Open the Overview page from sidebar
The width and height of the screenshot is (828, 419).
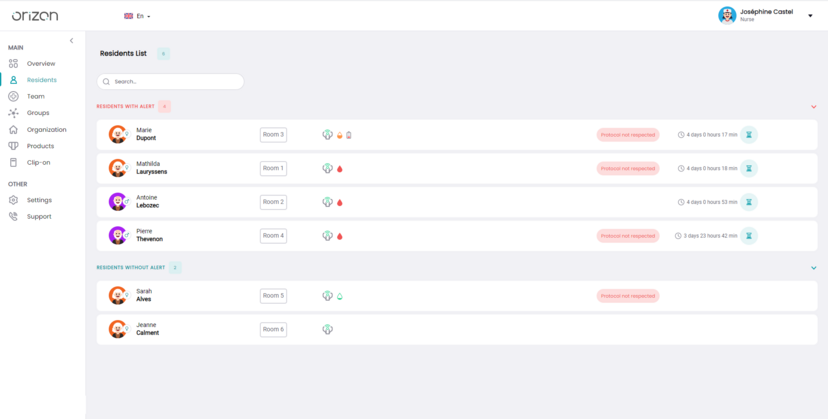[40, 63]
